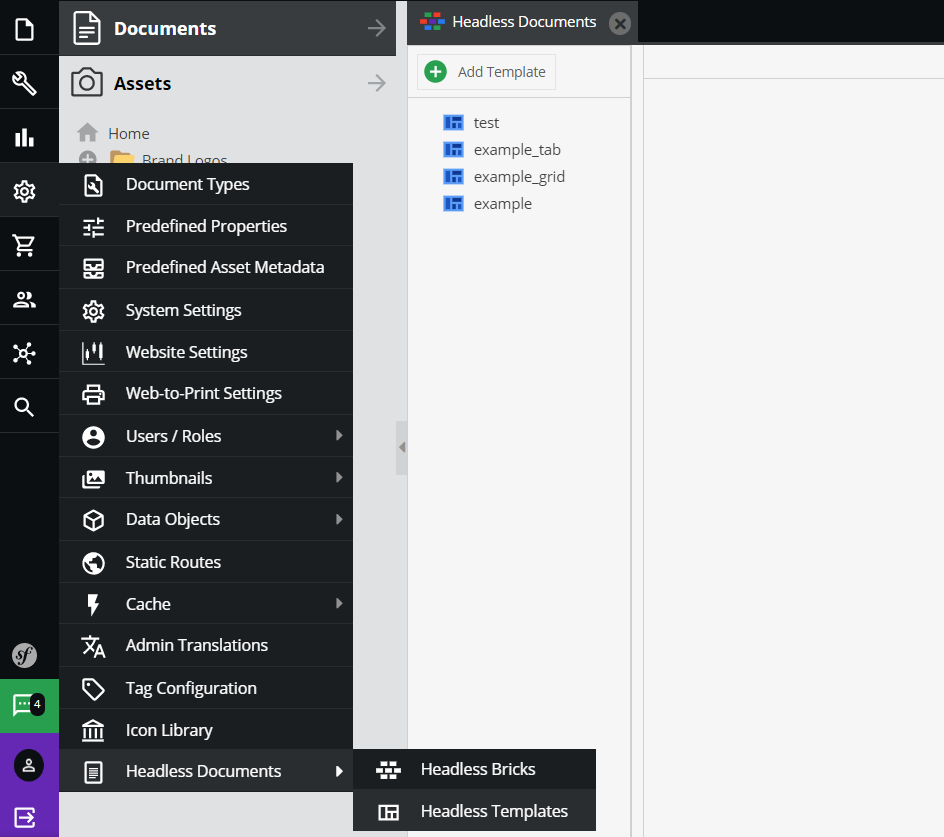Click the Website Settings chart icon
944x837 pixels.
coord(93,353)
